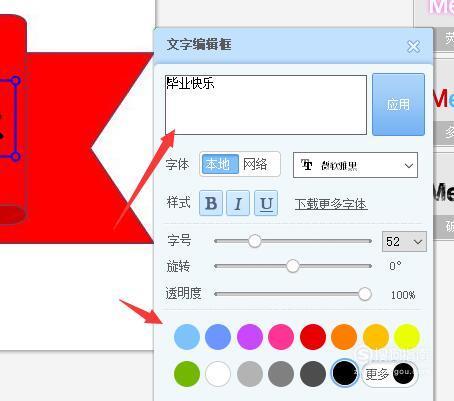Open the 下载更多字体 link
The image size is (454, 401).
[331, 204]
